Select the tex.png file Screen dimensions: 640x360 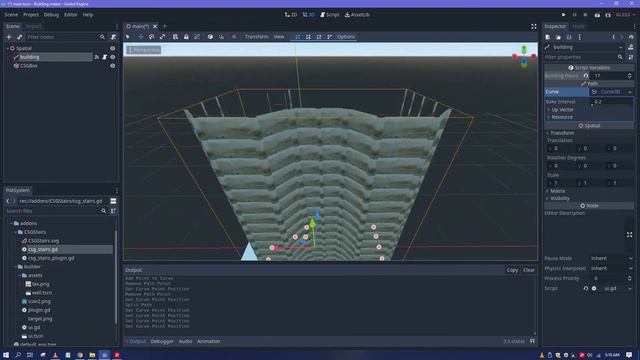(x=40, y=284)
